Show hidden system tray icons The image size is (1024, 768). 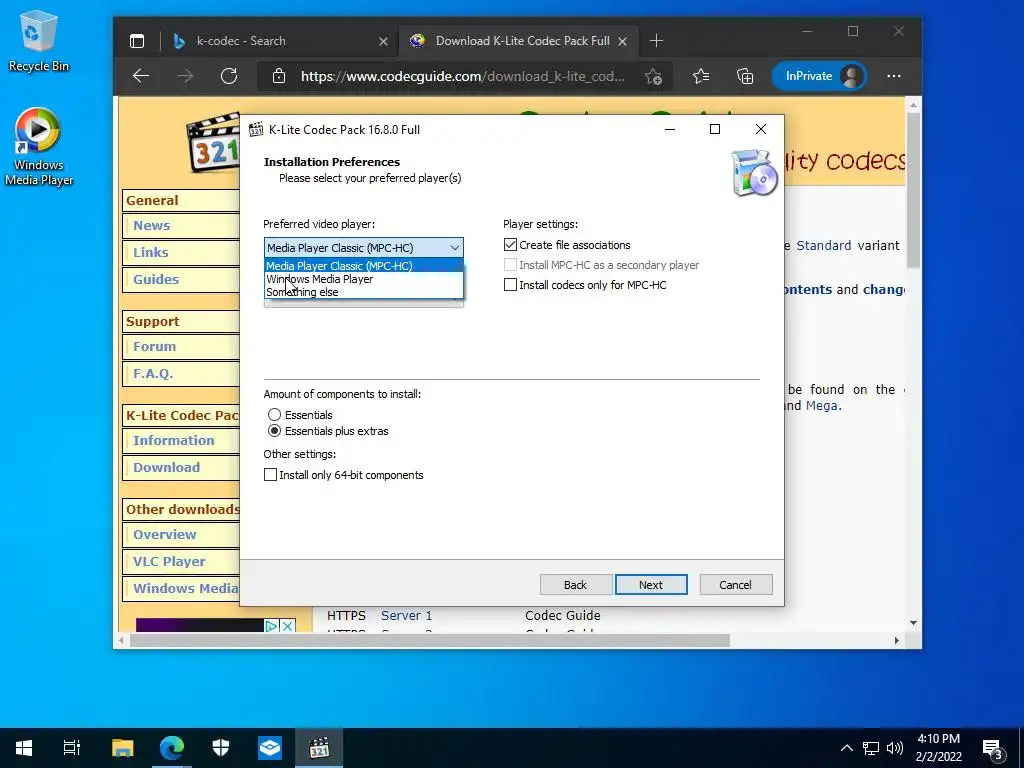[x=846, y=748]
